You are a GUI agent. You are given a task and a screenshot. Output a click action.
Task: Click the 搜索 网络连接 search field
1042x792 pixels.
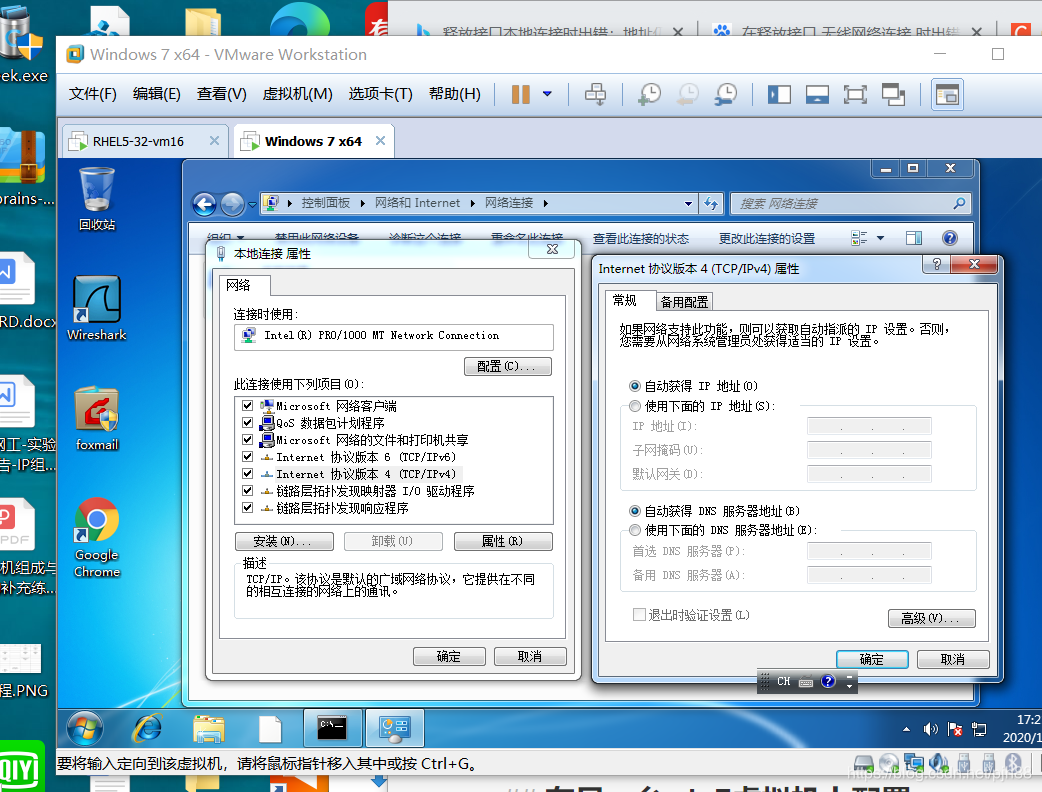coord(850,203)
